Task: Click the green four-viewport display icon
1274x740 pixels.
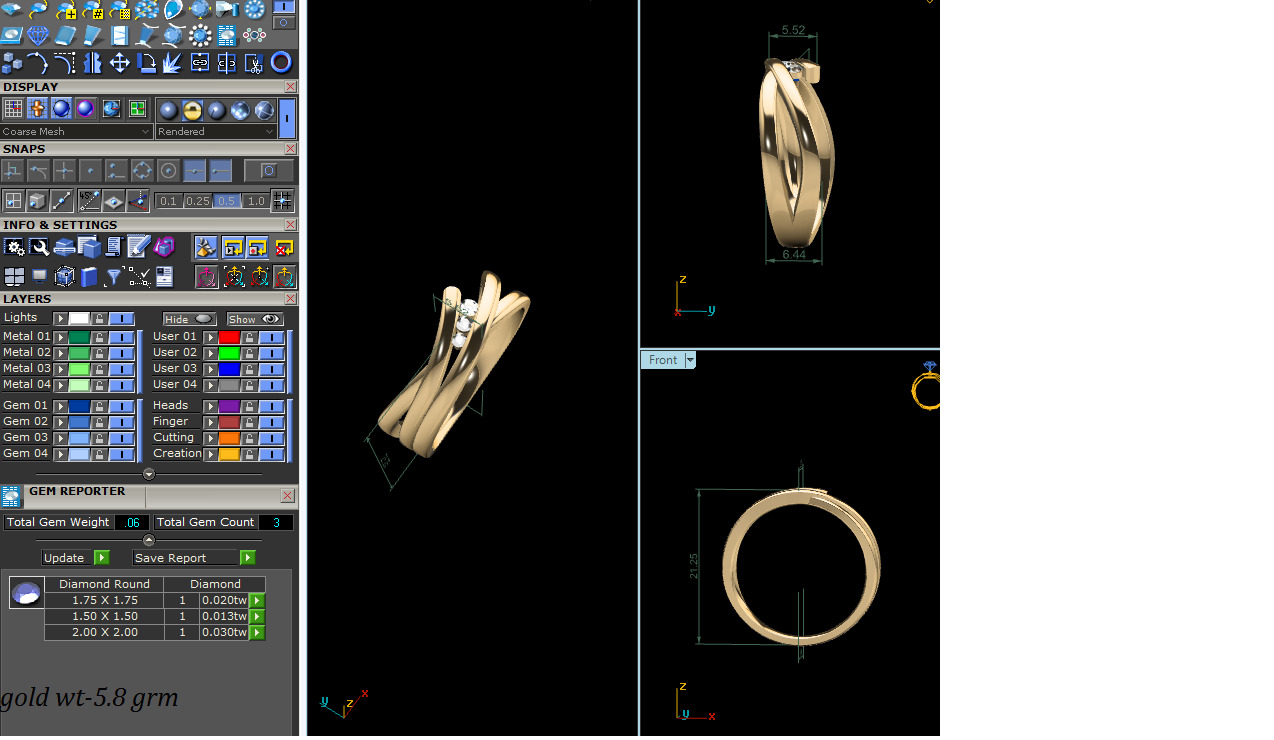Action: coord(137,109)
